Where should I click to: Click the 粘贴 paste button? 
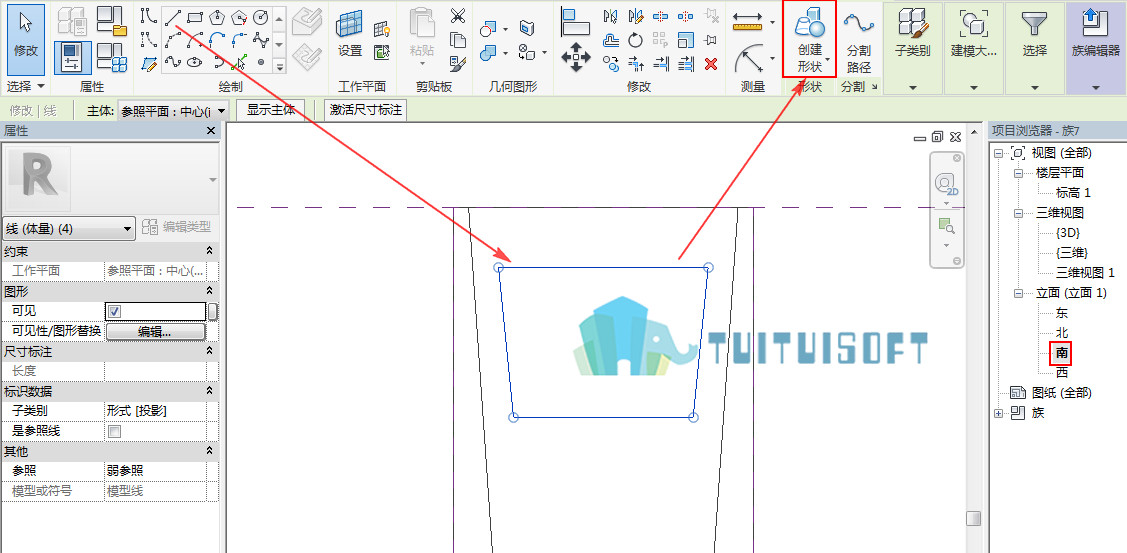[422, 38]
